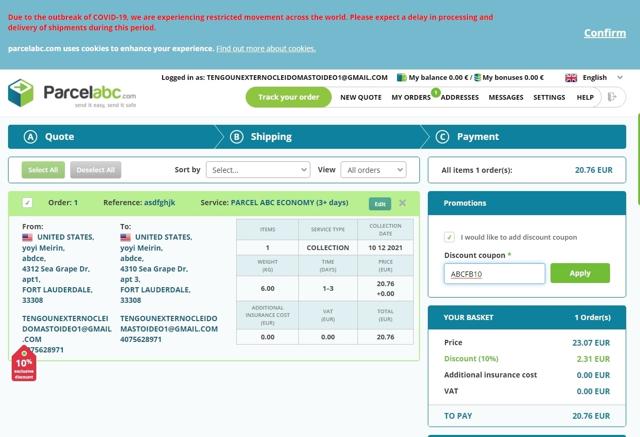Click the UK flag language icon
This screenshot has height=437, width=640.
[571, 78]
